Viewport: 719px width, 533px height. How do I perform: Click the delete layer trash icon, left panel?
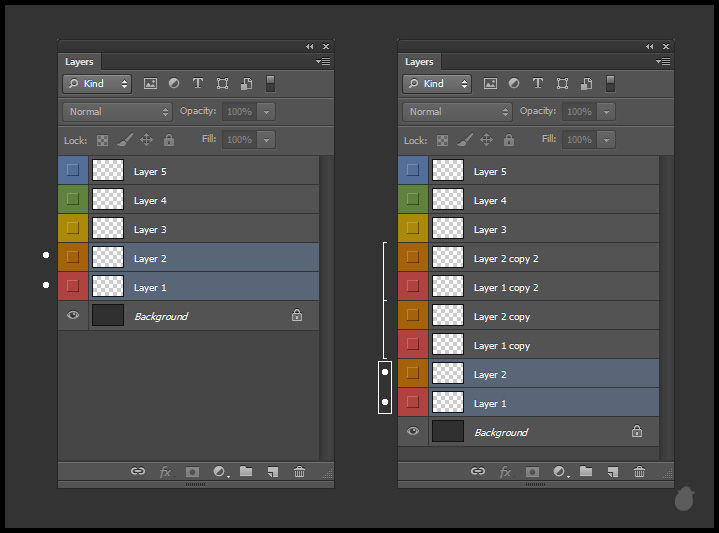299,472
